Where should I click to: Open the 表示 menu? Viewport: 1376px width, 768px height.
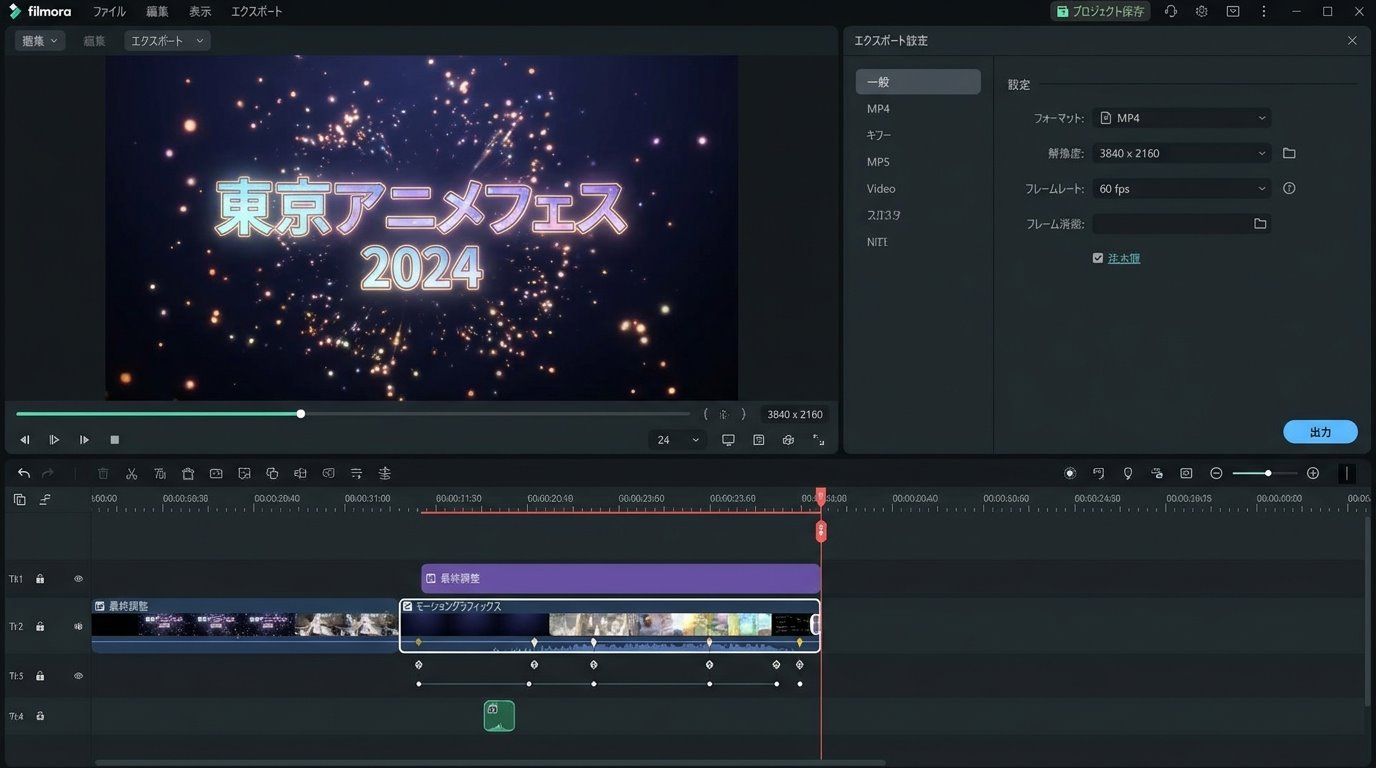point(200,11)
